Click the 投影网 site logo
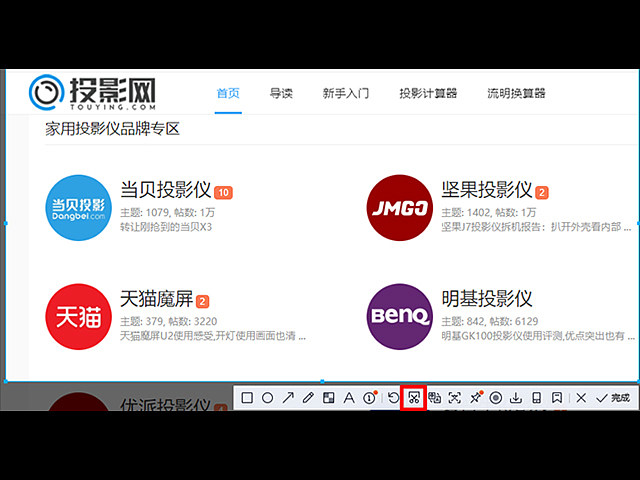 tap(93, 93)
